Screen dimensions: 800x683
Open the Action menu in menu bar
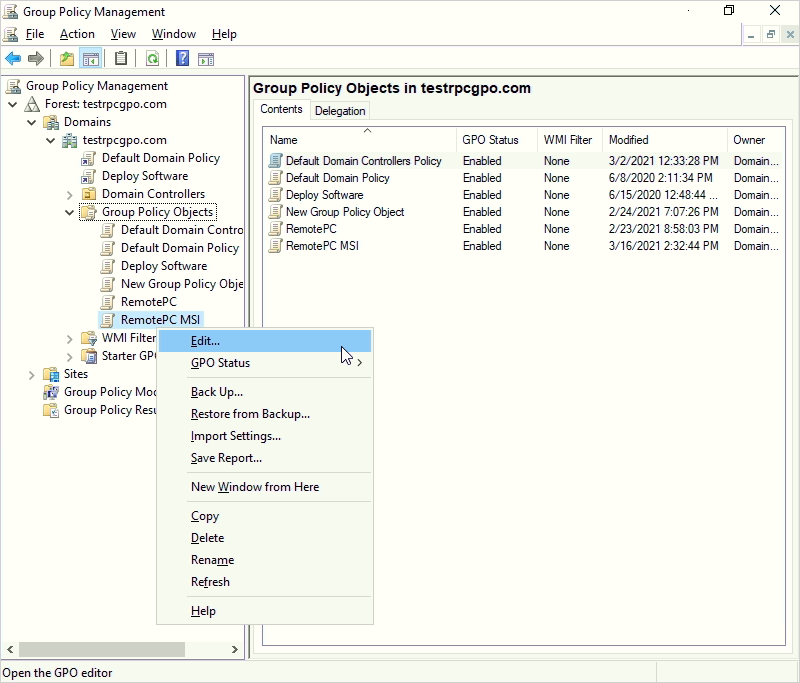pos(77,34)
